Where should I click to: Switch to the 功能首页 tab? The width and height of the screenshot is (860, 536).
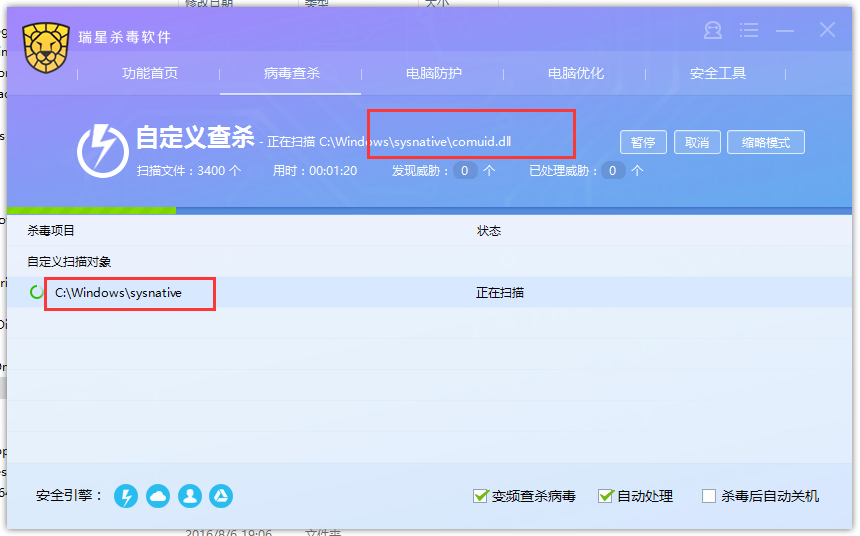[150, 74]
